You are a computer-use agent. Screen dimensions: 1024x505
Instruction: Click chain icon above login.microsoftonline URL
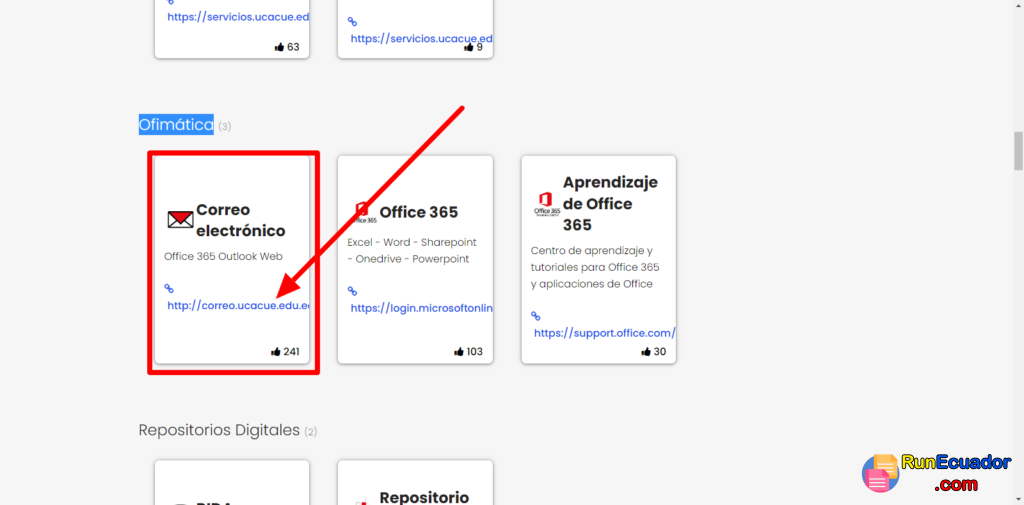coord(352,291)
